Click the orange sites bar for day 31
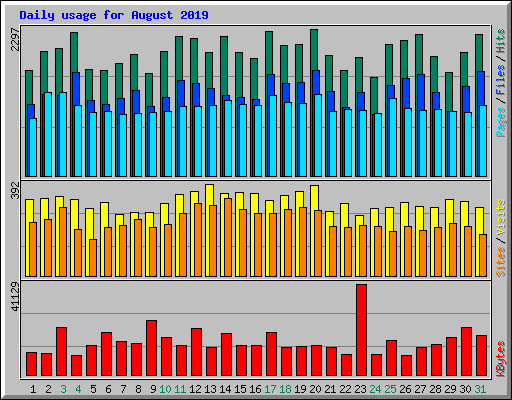 coord(483,255)
